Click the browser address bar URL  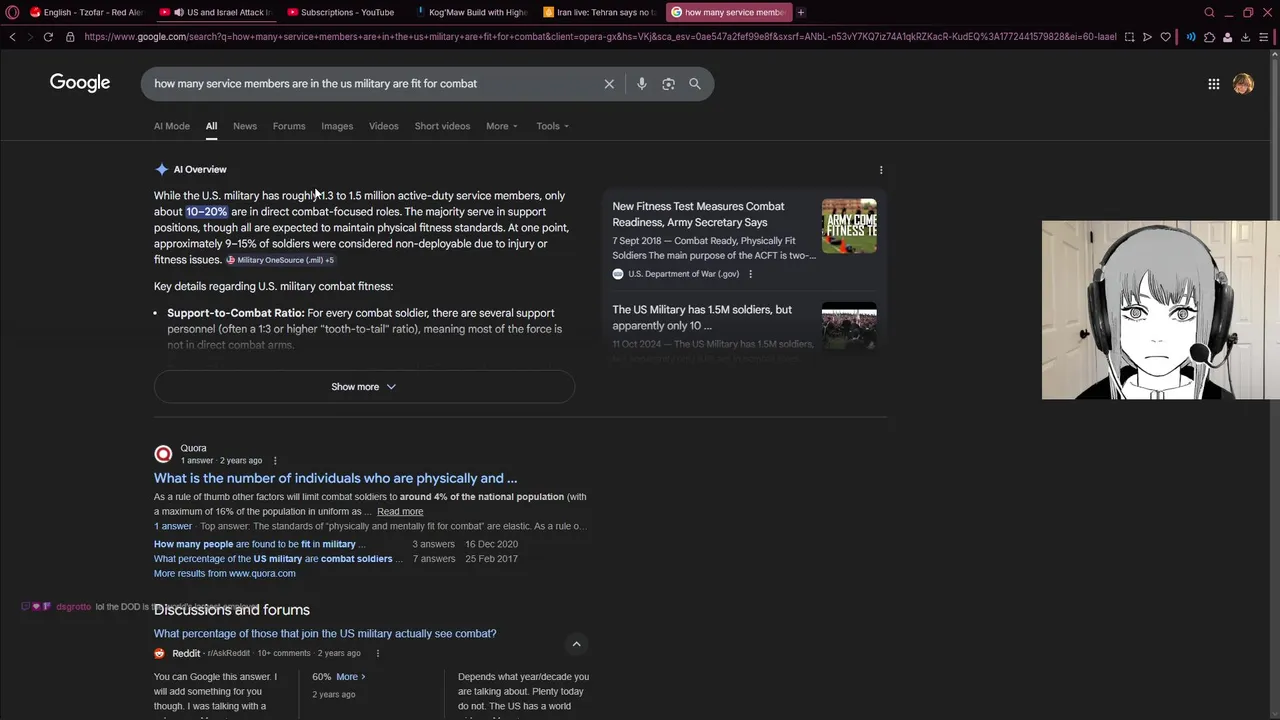[600, 37]
